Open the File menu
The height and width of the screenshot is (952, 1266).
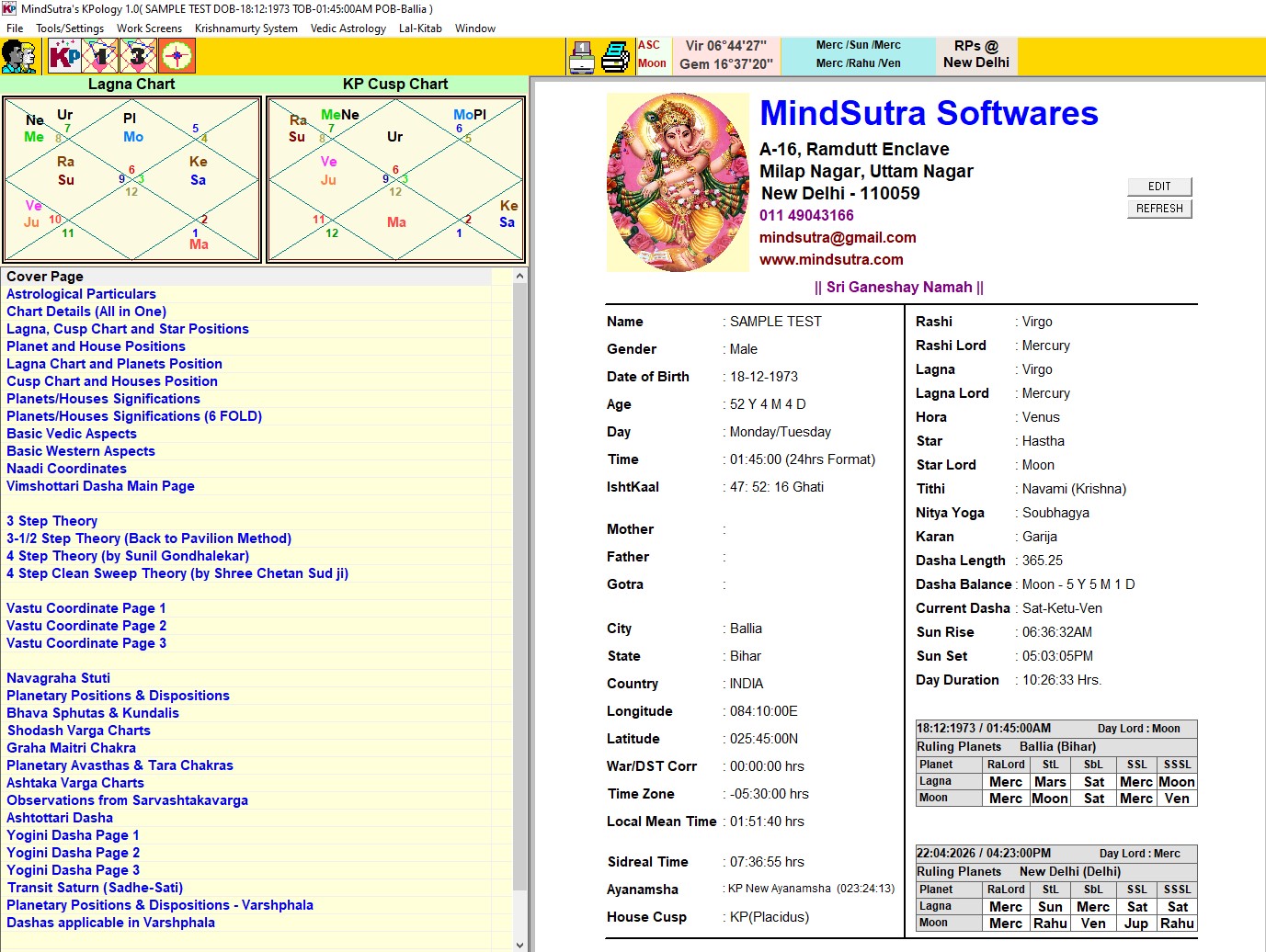pyautogui.click(x=15, y=28)
